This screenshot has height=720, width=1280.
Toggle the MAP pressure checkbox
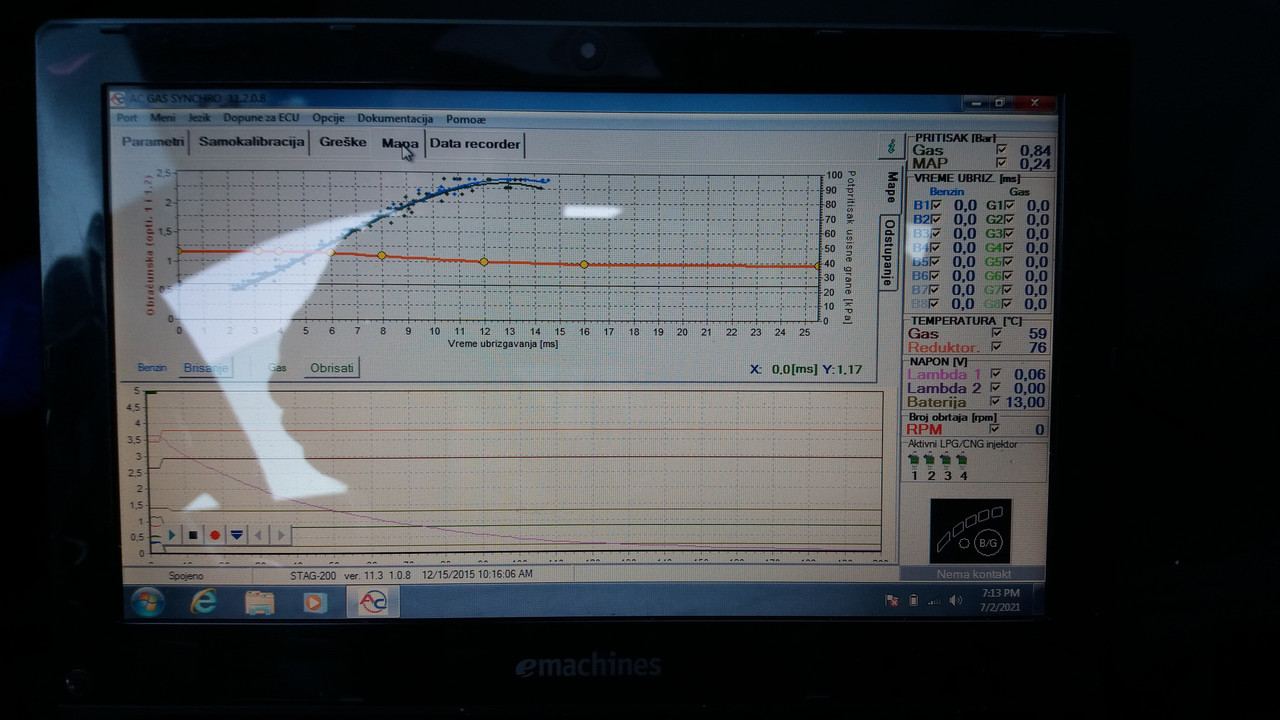click(1002, 163)
